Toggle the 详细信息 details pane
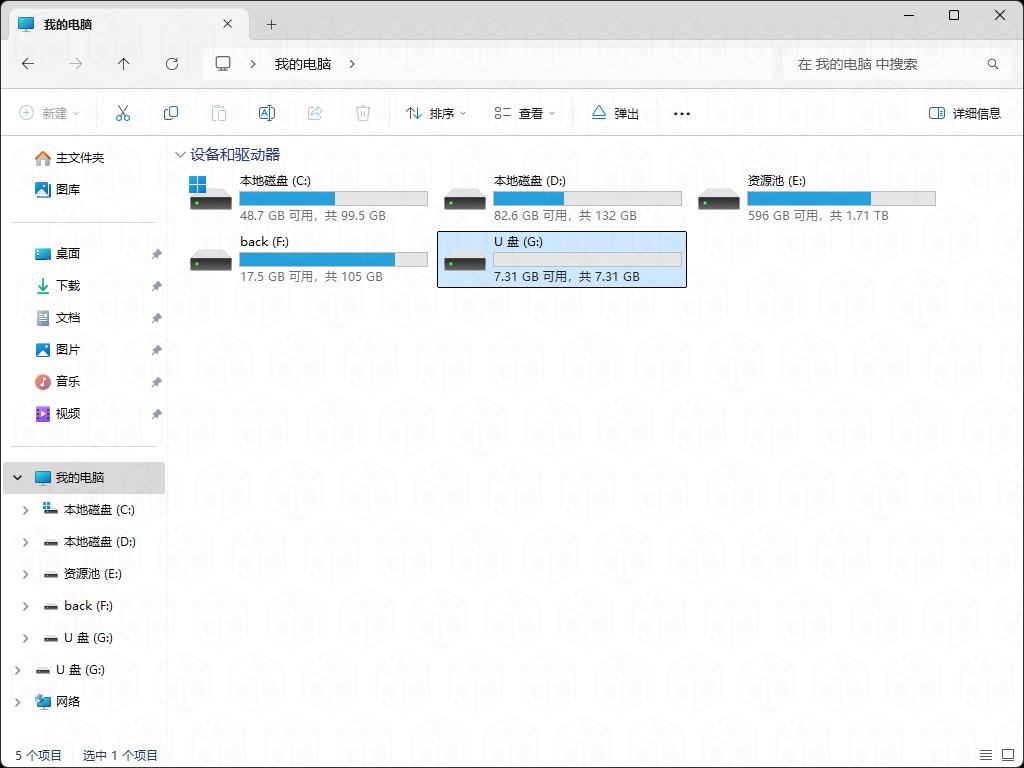Screen dimensions: 1024x768 click(x=964, y=114)
